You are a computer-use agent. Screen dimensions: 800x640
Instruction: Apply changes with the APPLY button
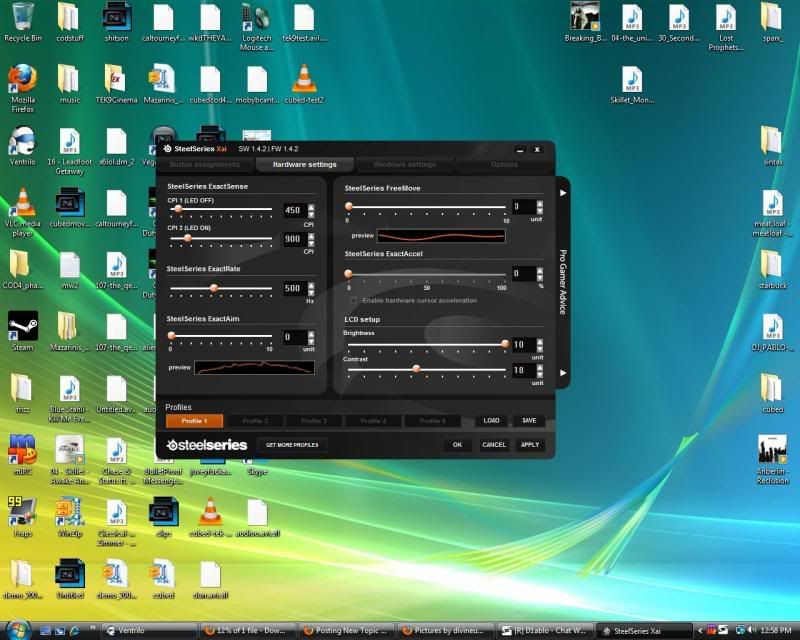tap(530, 445)
